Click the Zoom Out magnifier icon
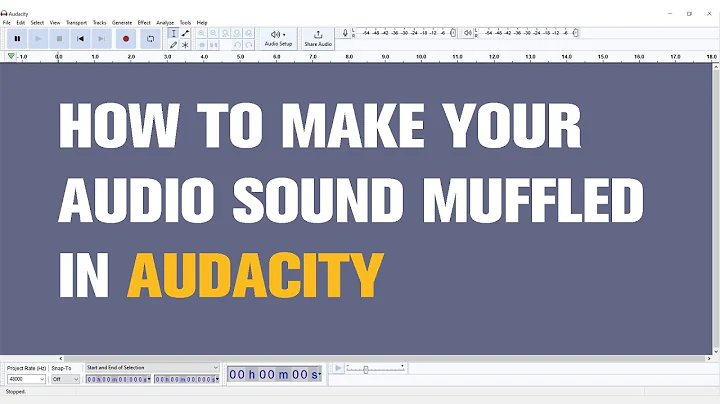 click(x=214, y=33)
